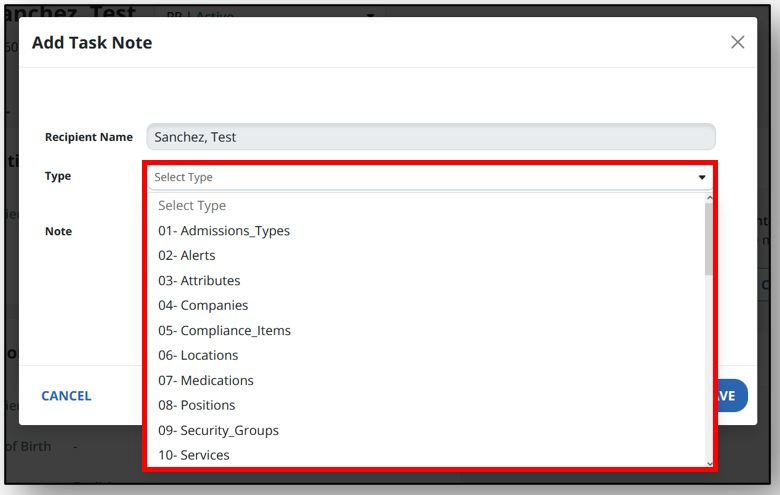Pick 10- Services type

coord(194,455)
